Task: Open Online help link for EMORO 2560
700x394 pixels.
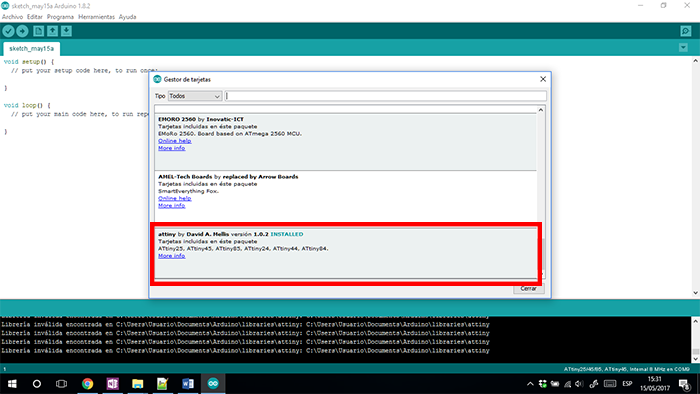Action: click(x=175, y=141)
